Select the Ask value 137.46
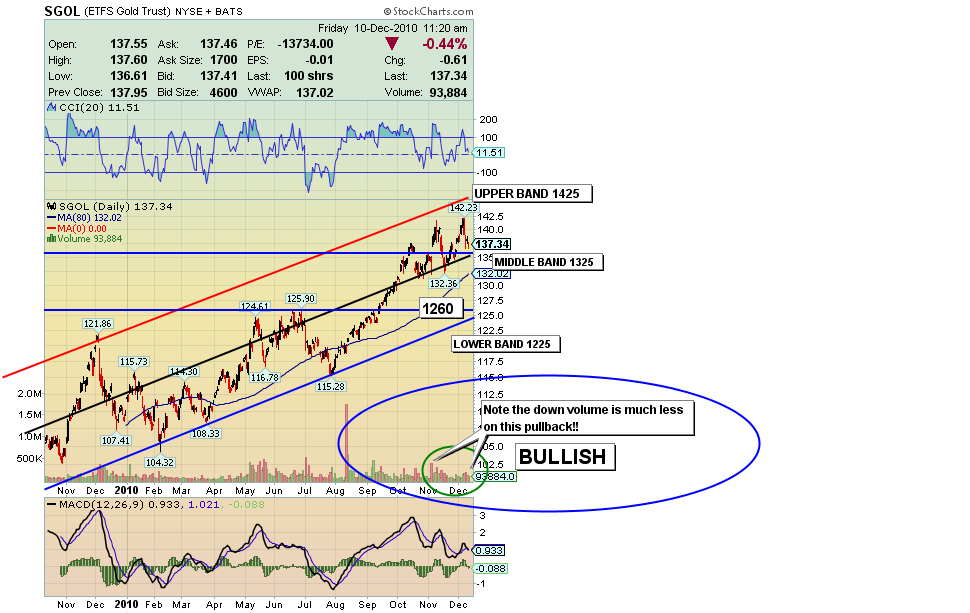This screenshot has height=613, width=970. click(x=218, y=44)
